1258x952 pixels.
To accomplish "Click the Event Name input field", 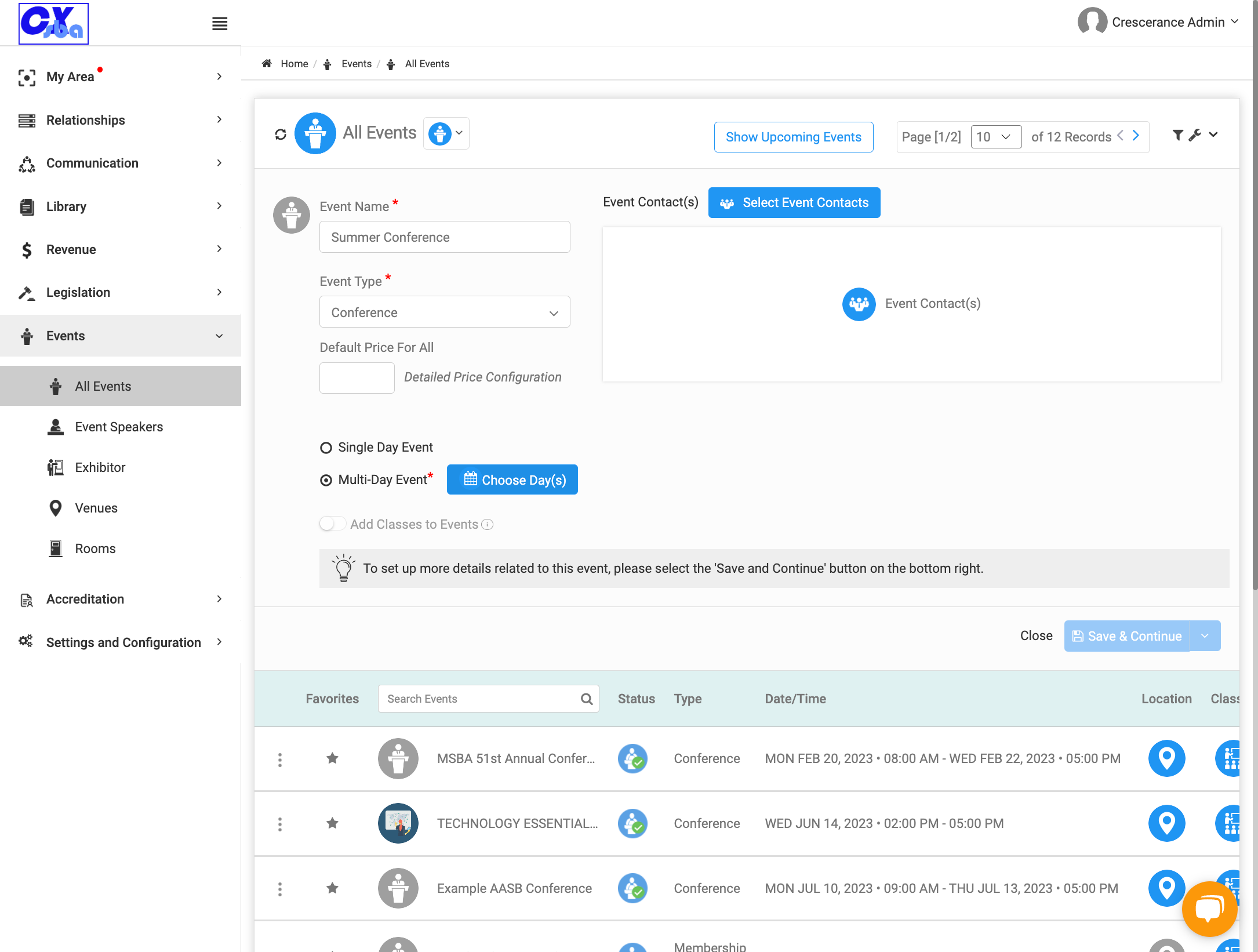I will (x=445, y=237).
